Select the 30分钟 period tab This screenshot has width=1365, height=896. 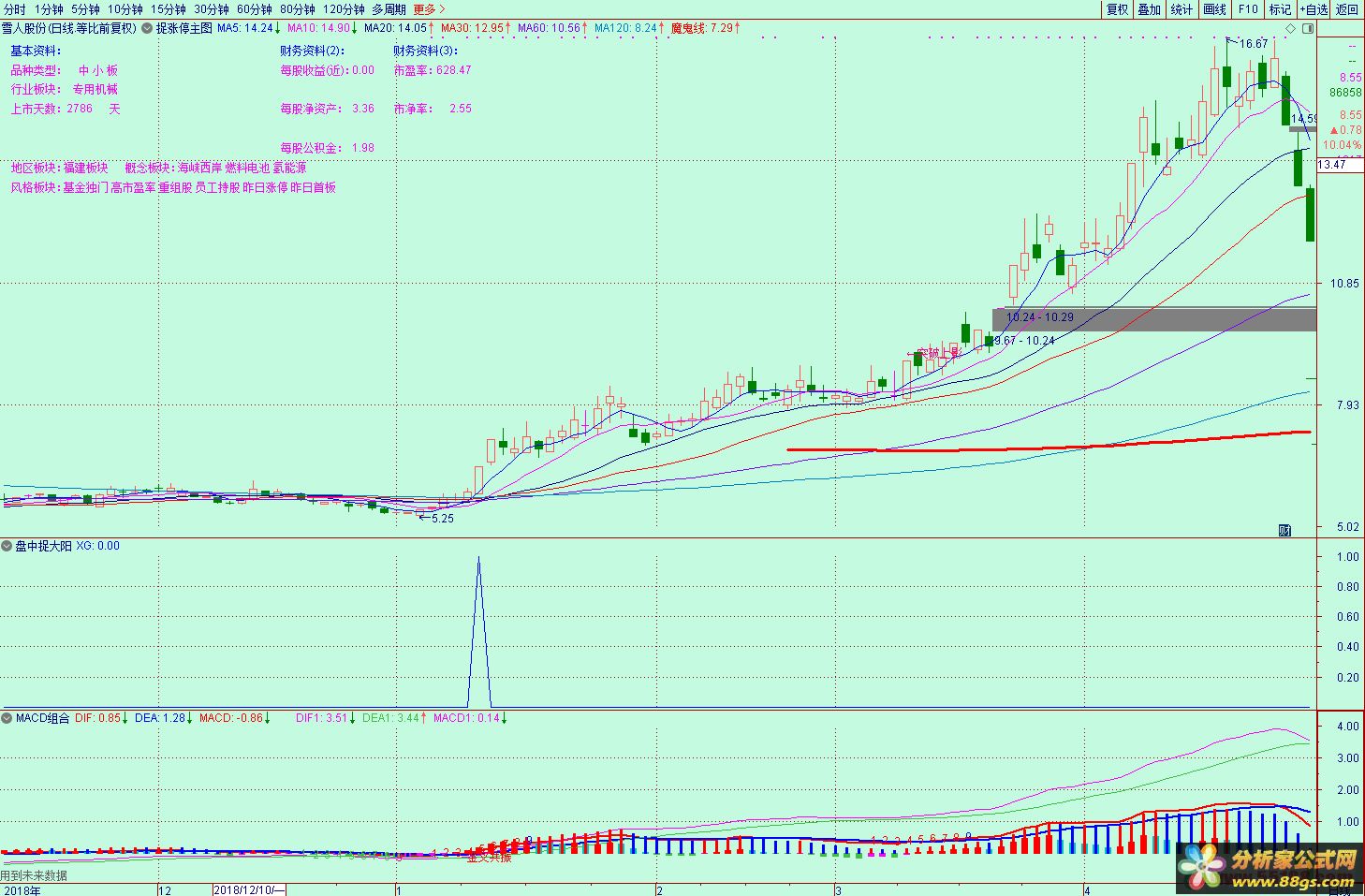tap(212, 9)
